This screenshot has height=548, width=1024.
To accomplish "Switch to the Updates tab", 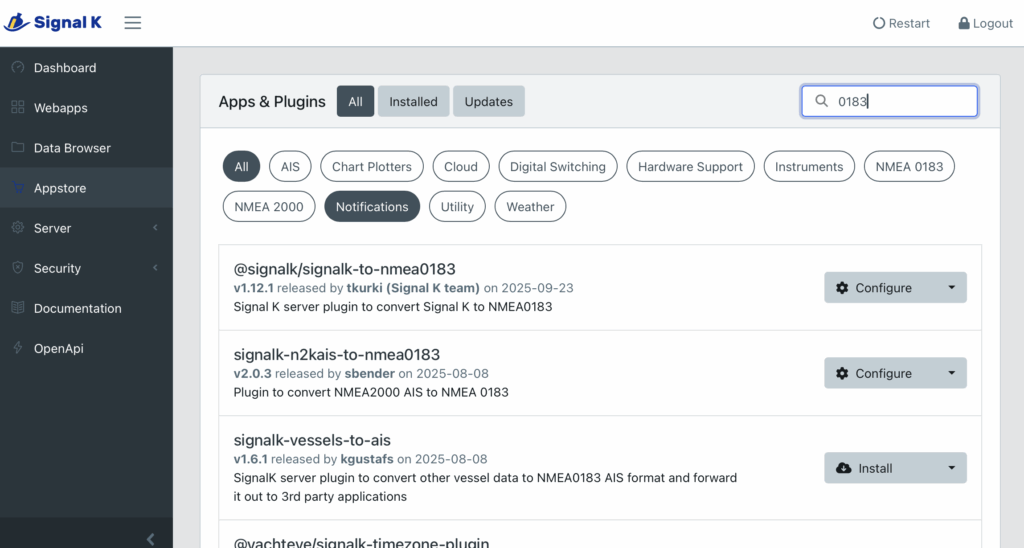I will point(488,101).
